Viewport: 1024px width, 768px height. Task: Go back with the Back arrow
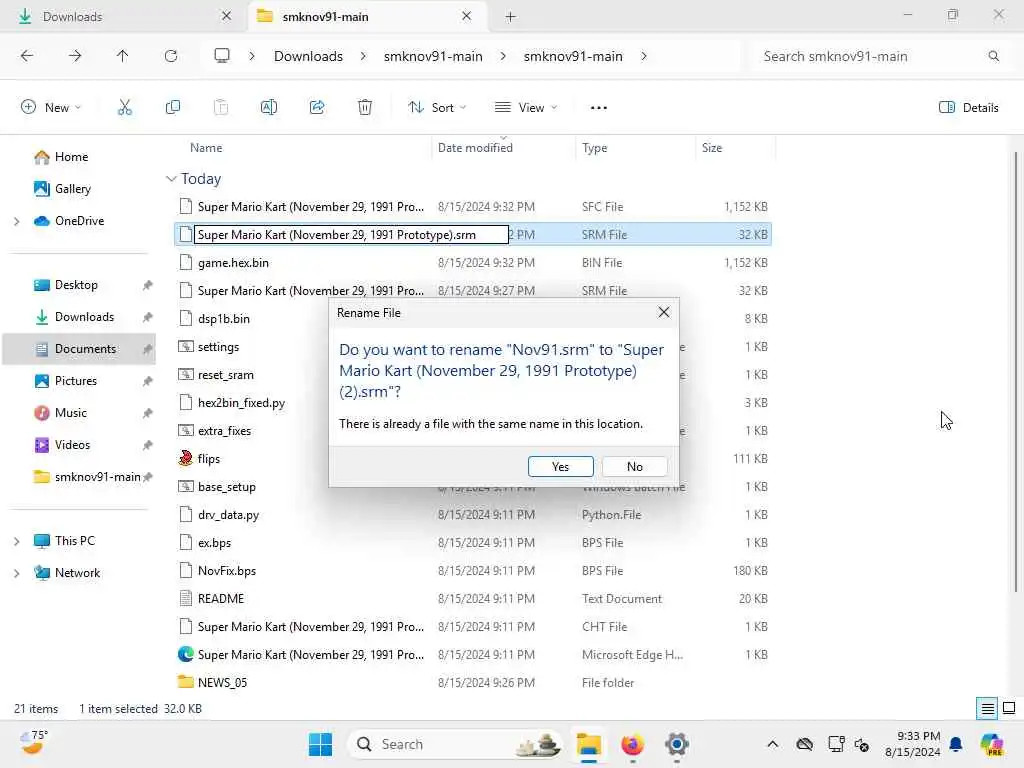[27, 56]
